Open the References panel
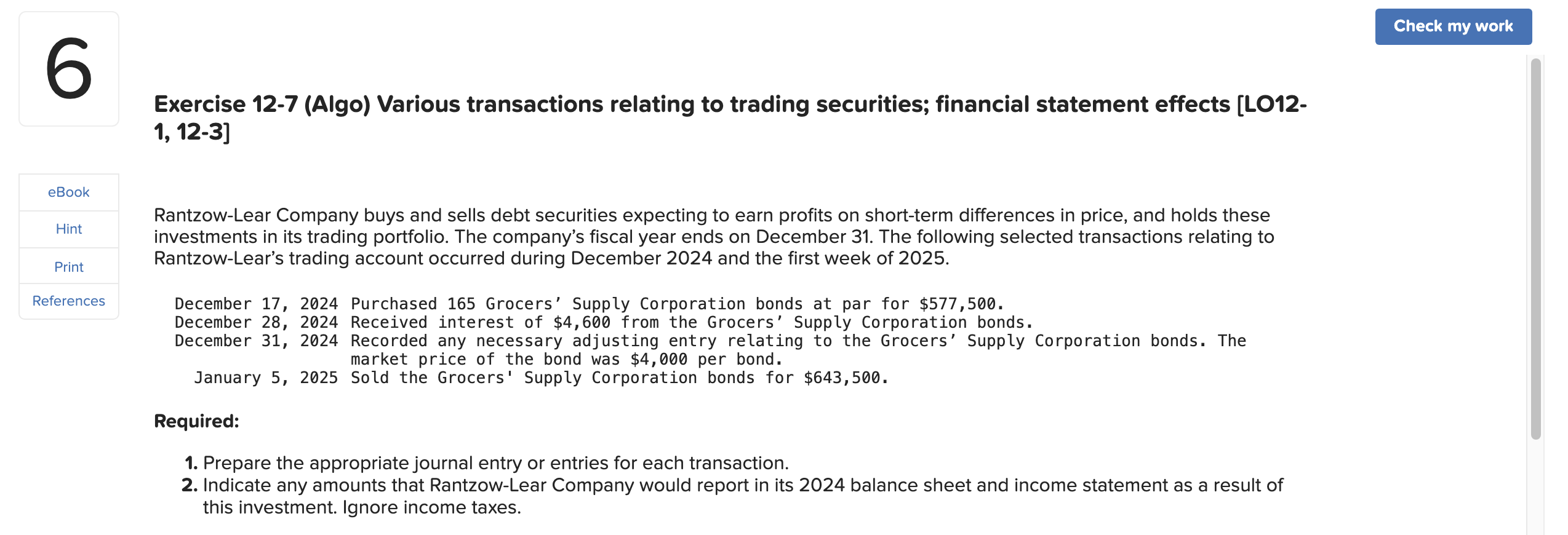This screenshot has height=535, width=1568. click(68, 301)
